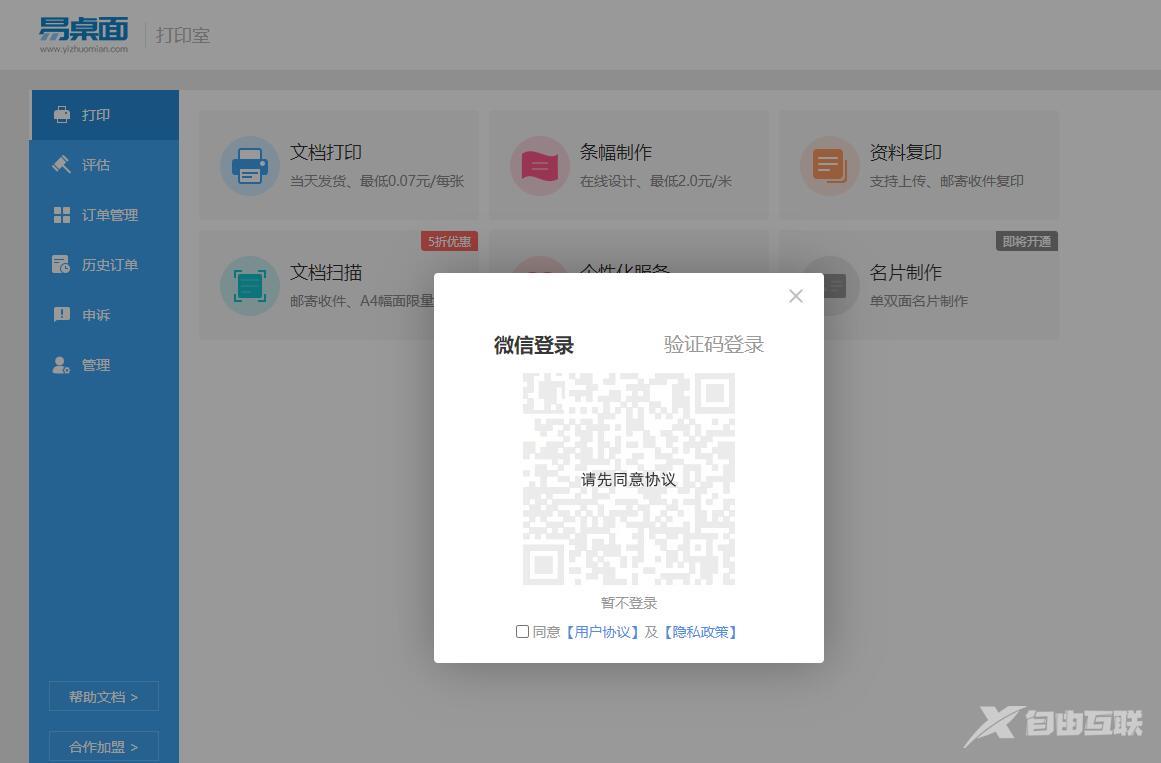The width and height of the screenshot is (1161, 763).
Task: Select the 文档打印 card title
Action: (x=326, y=152)
